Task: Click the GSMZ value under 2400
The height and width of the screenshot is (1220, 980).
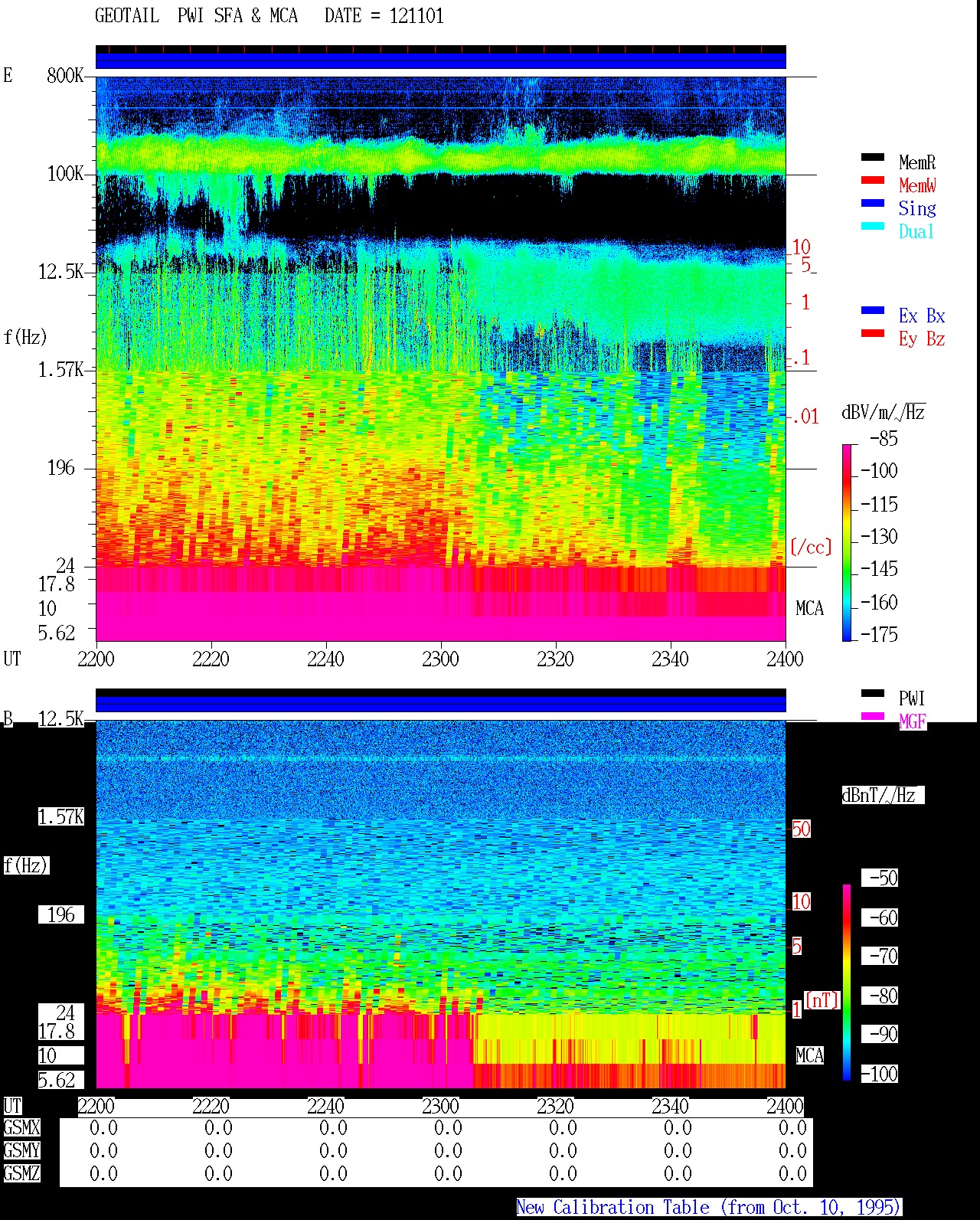Action: [792, 1173]
